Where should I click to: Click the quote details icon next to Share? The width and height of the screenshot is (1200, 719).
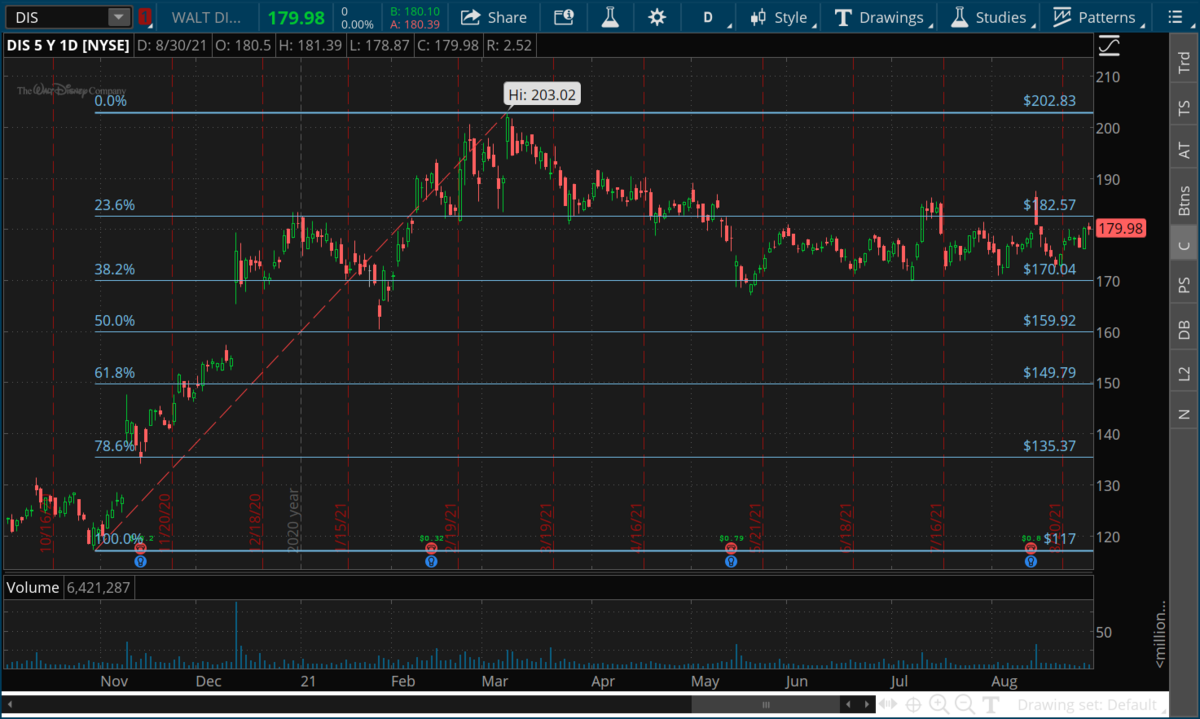563,17
